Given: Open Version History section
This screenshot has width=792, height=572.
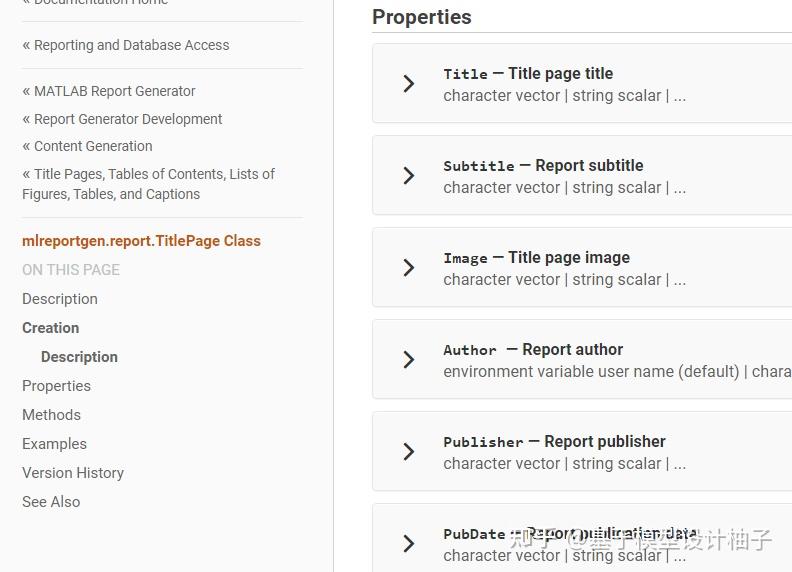Looking at the screenshot, I should pyautogui.click(x=73, y=473).
